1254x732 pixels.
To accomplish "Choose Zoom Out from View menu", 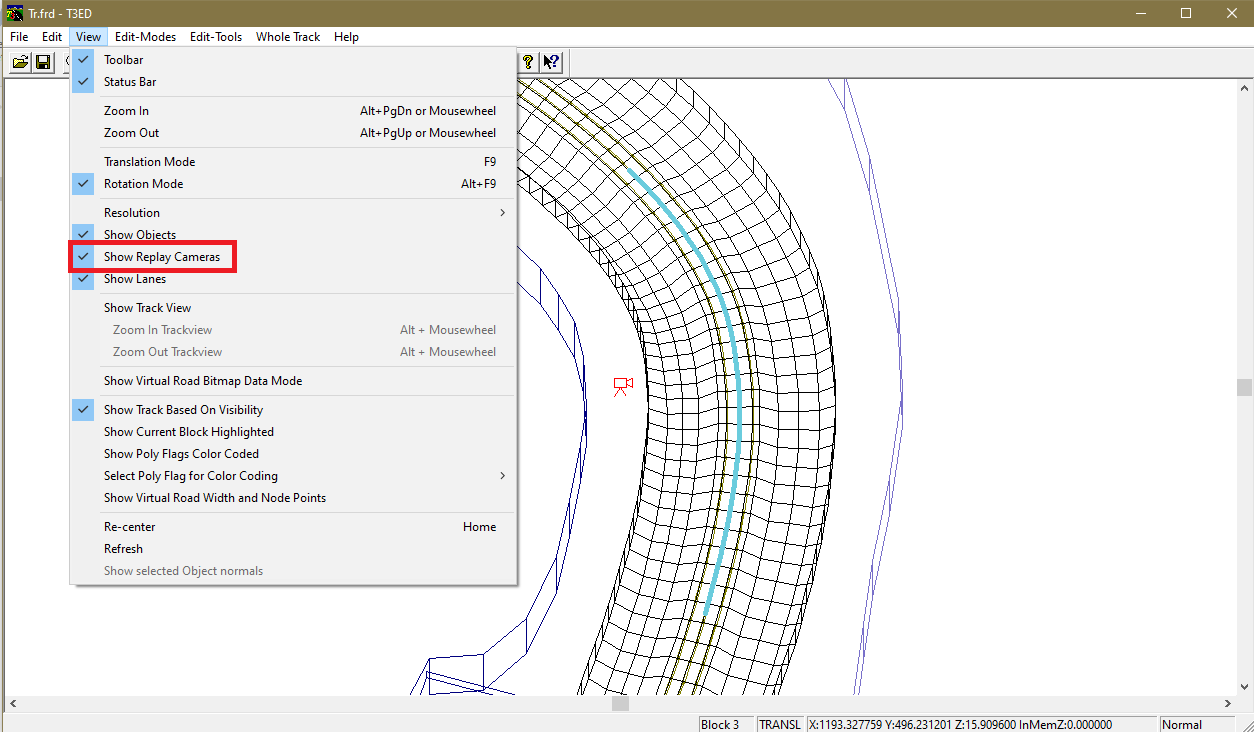I will (293, 133).
